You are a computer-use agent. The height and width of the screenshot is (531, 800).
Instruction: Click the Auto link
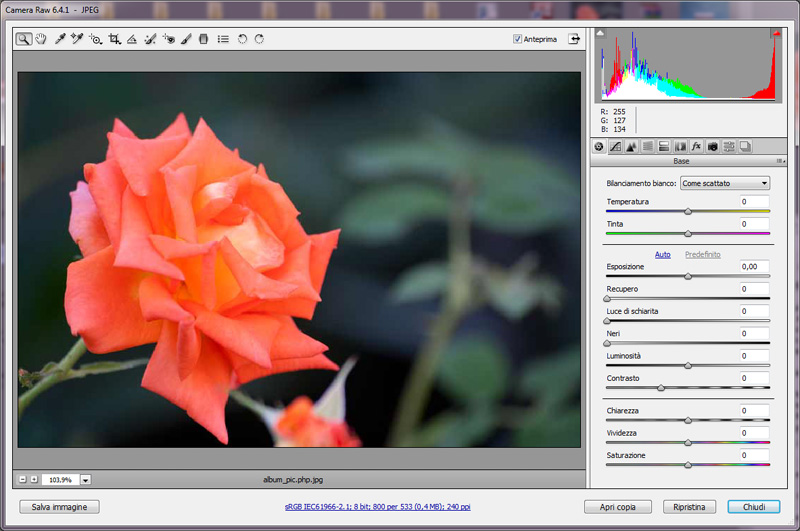662,255
